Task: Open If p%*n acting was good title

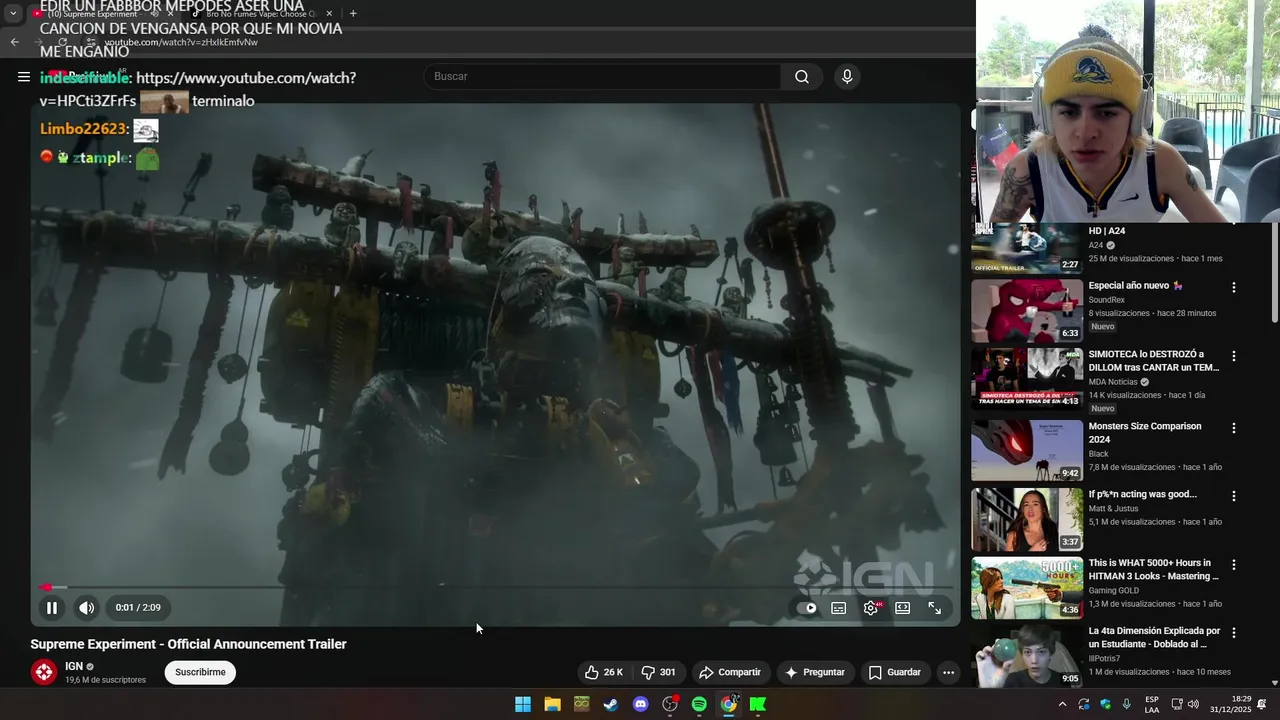Action: 1142,494
